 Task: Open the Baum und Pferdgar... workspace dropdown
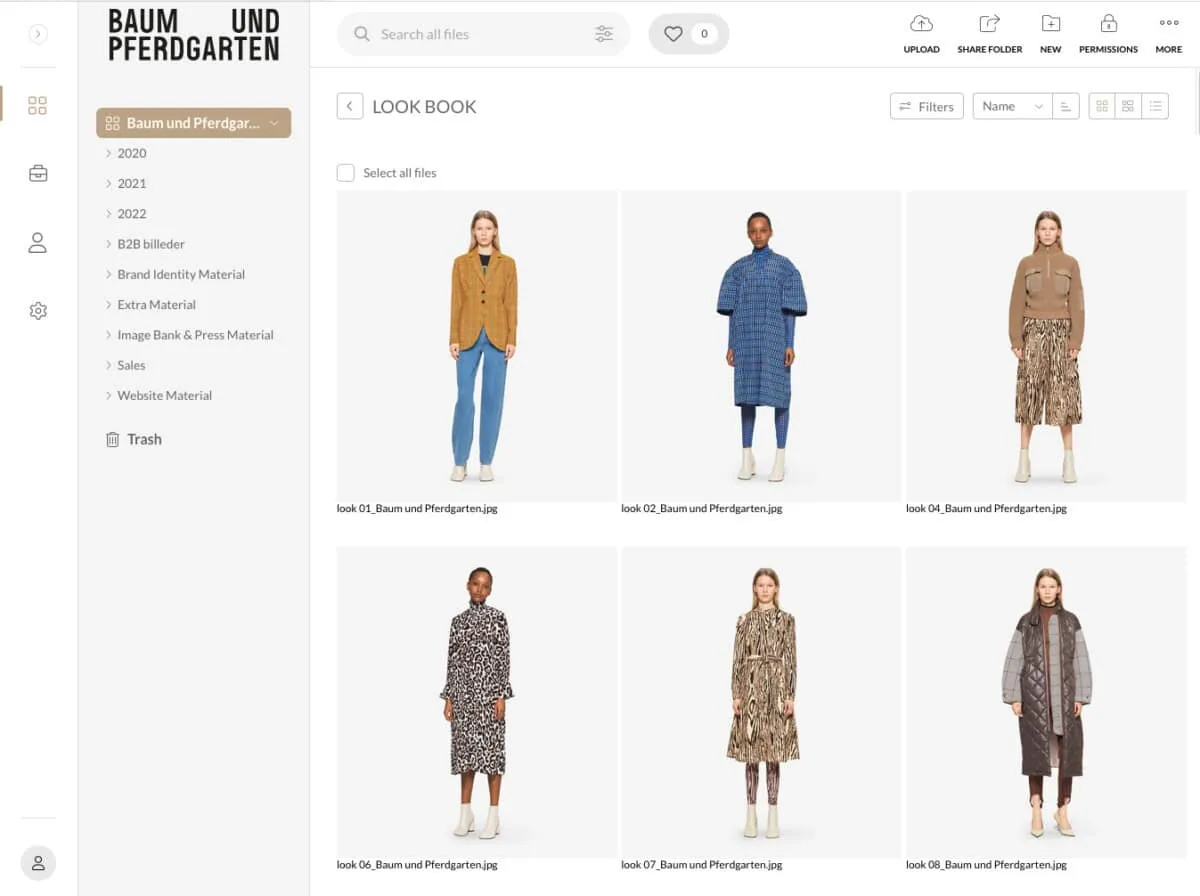[193, 123]
